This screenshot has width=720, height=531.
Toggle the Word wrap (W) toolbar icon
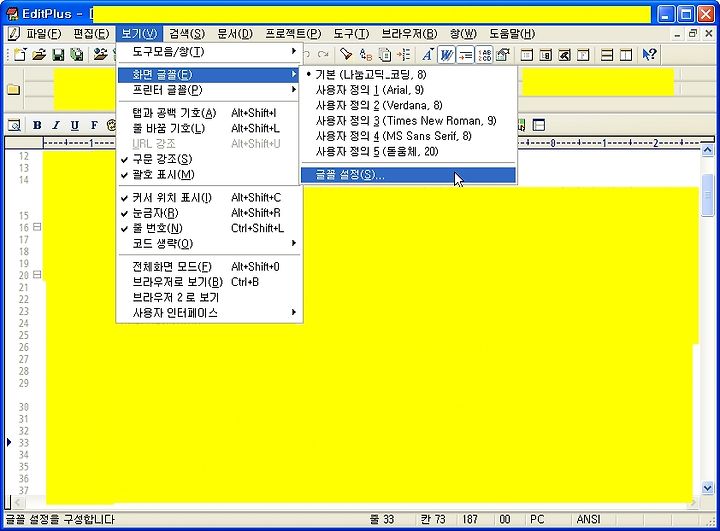coord(446,55)
